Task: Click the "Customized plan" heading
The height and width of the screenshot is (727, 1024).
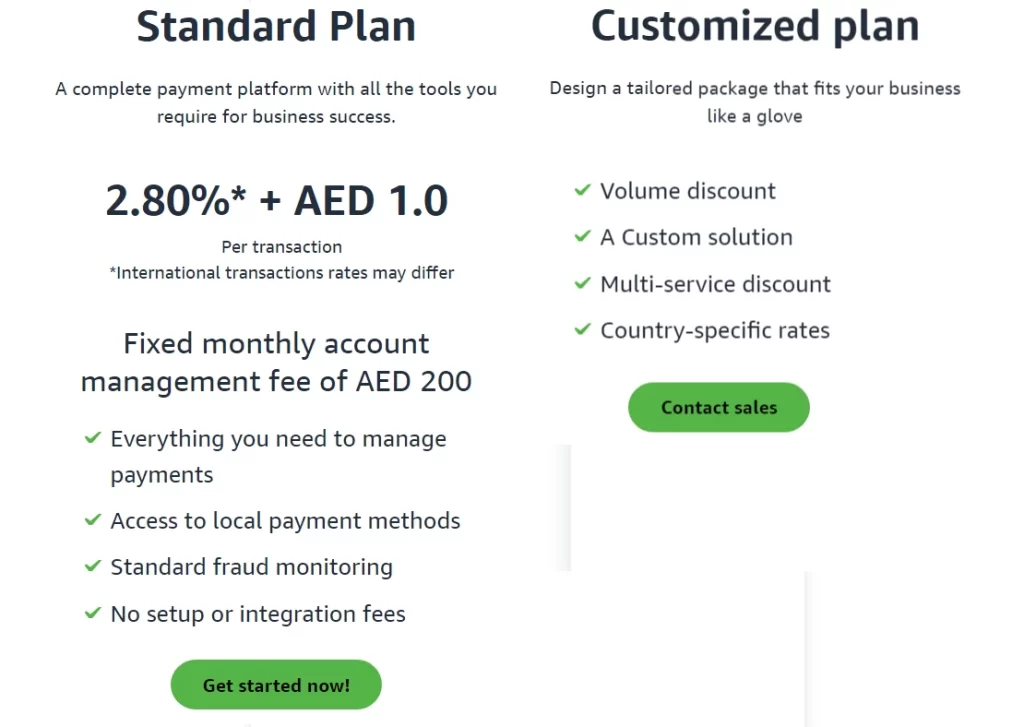Action: click(x=755, y=25)
